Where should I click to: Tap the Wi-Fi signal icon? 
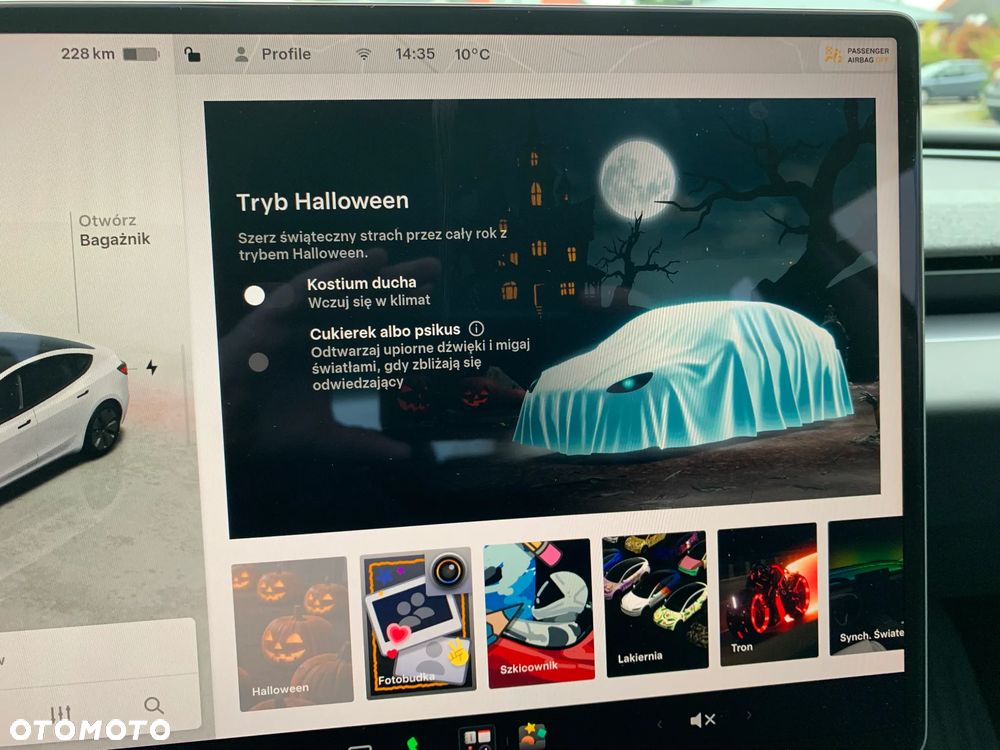[x=364, y=54]
